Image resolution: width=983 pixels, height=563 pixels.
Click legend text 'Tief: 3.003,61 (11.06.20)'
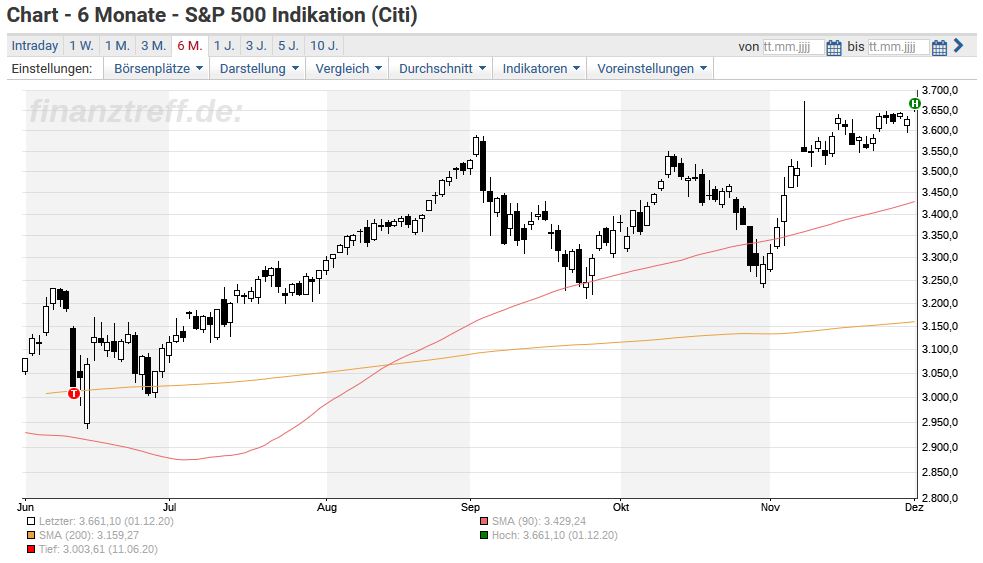[x=98, y=550]
